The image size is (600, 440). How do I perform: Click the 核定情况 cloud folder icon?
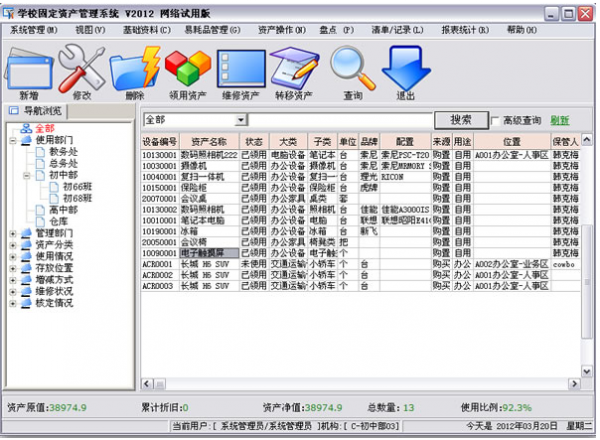[26, 303]
